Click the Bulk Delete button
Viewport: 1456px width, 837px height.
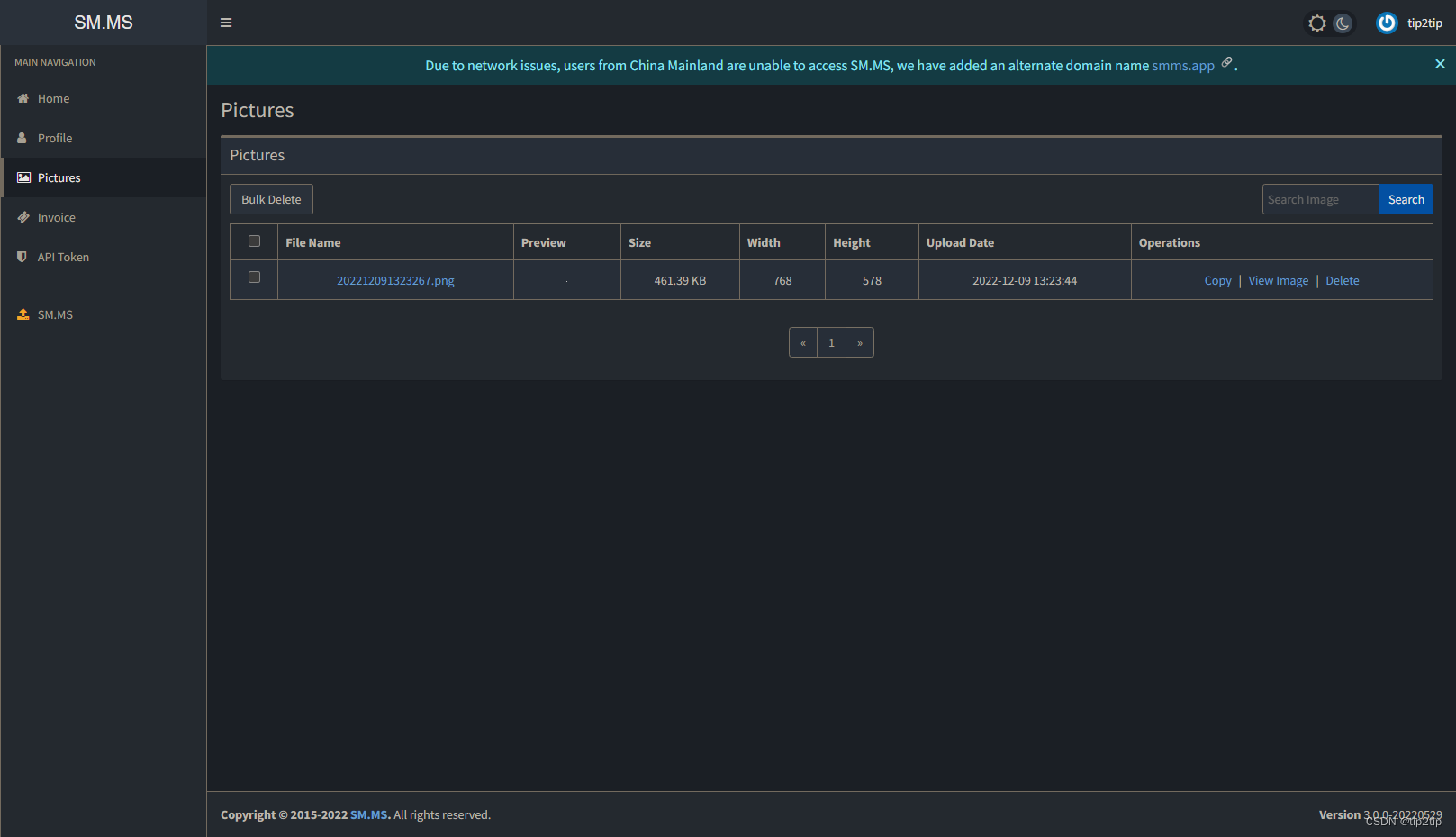click(271, 199)
